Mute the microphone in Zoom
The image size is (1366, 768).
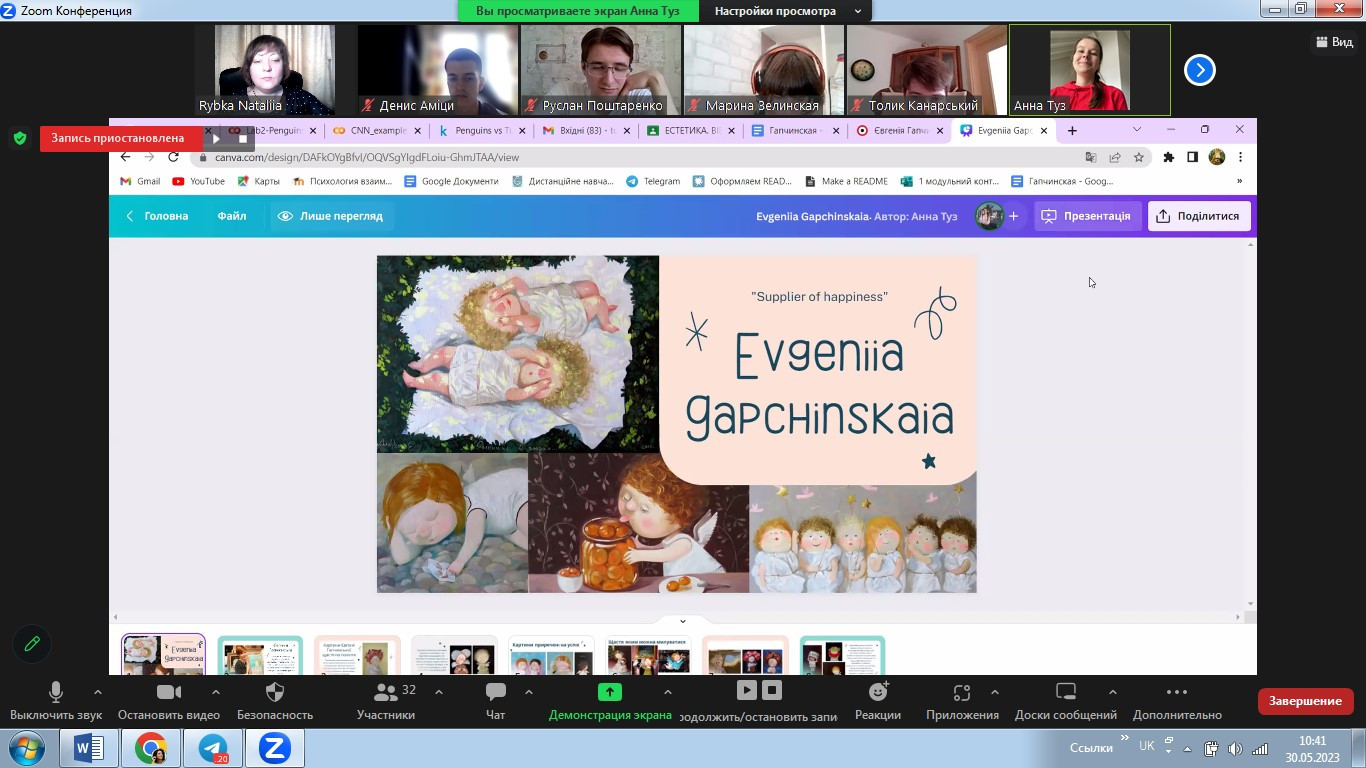click(x=56, y=692)
